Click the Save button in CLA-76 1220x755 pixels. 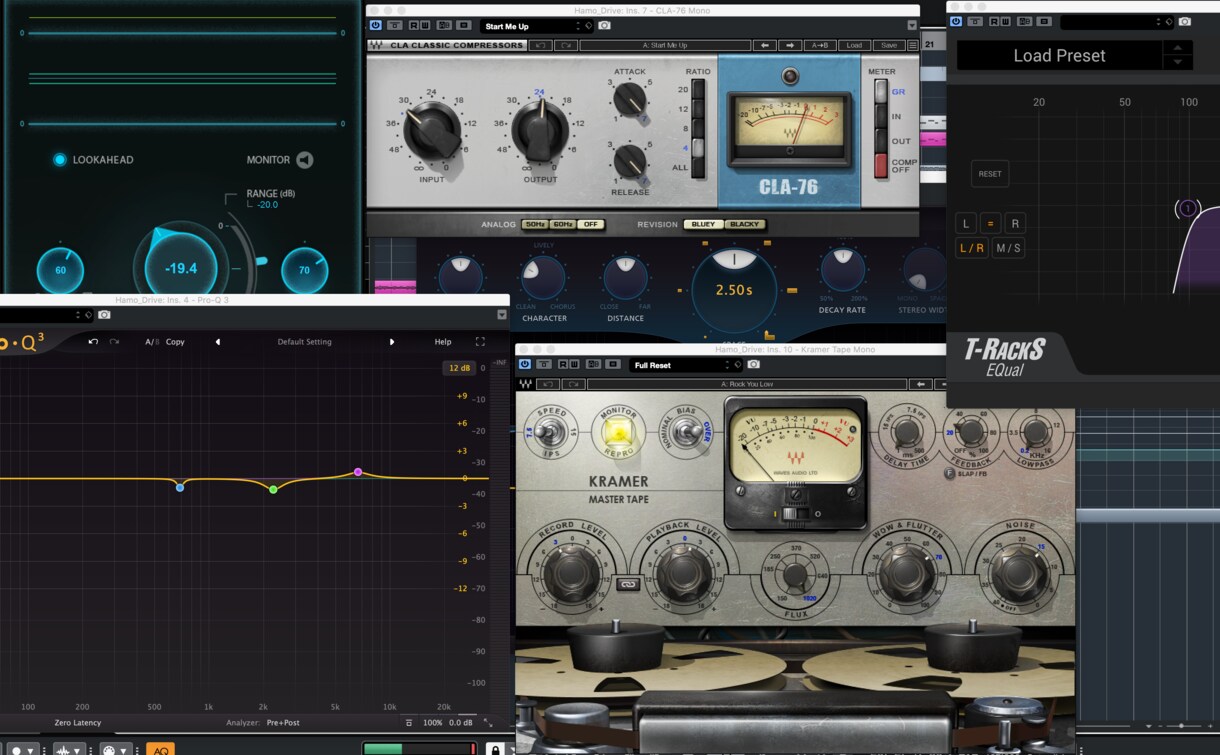(x=887, y=46)
